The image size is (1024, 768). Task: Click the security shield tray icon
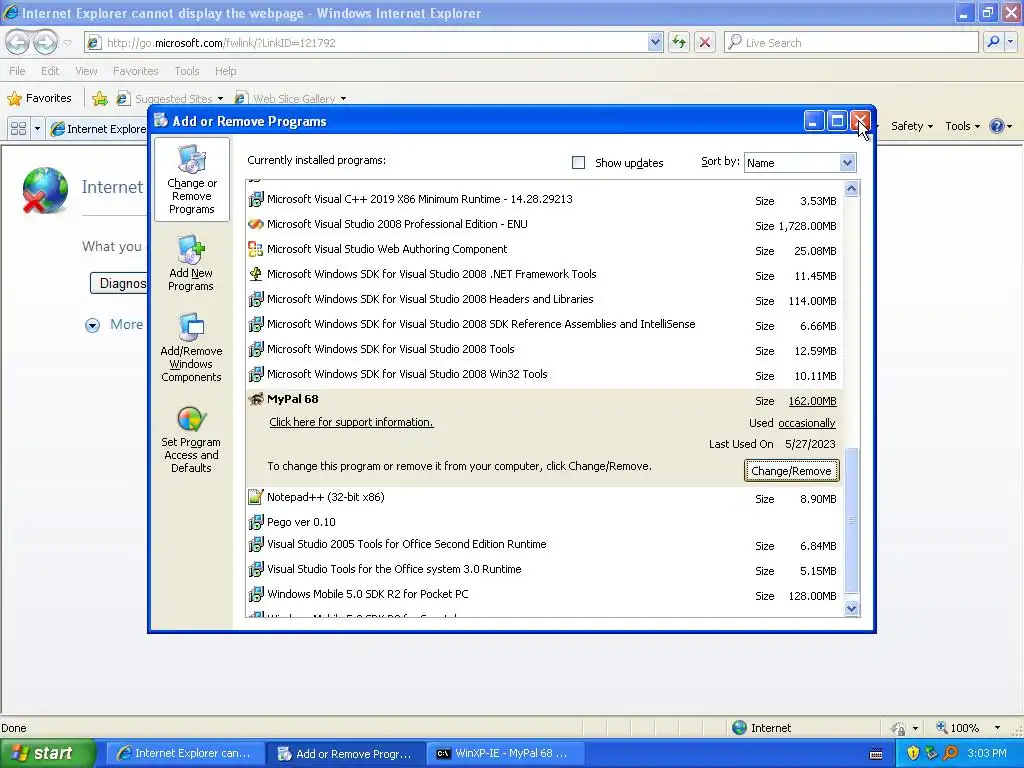[913, 753]
